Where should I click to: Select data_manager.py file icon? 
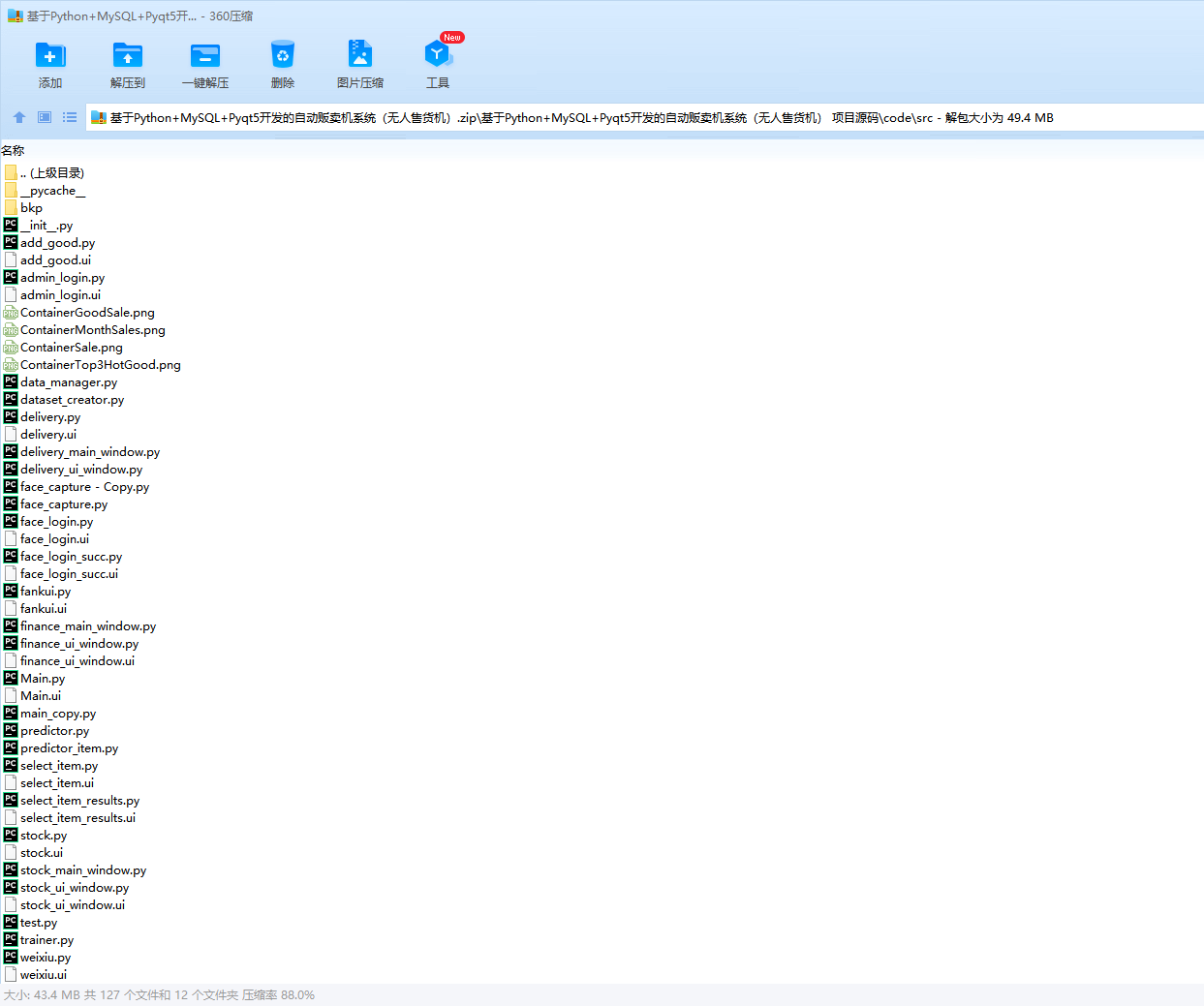pos(11,381)
